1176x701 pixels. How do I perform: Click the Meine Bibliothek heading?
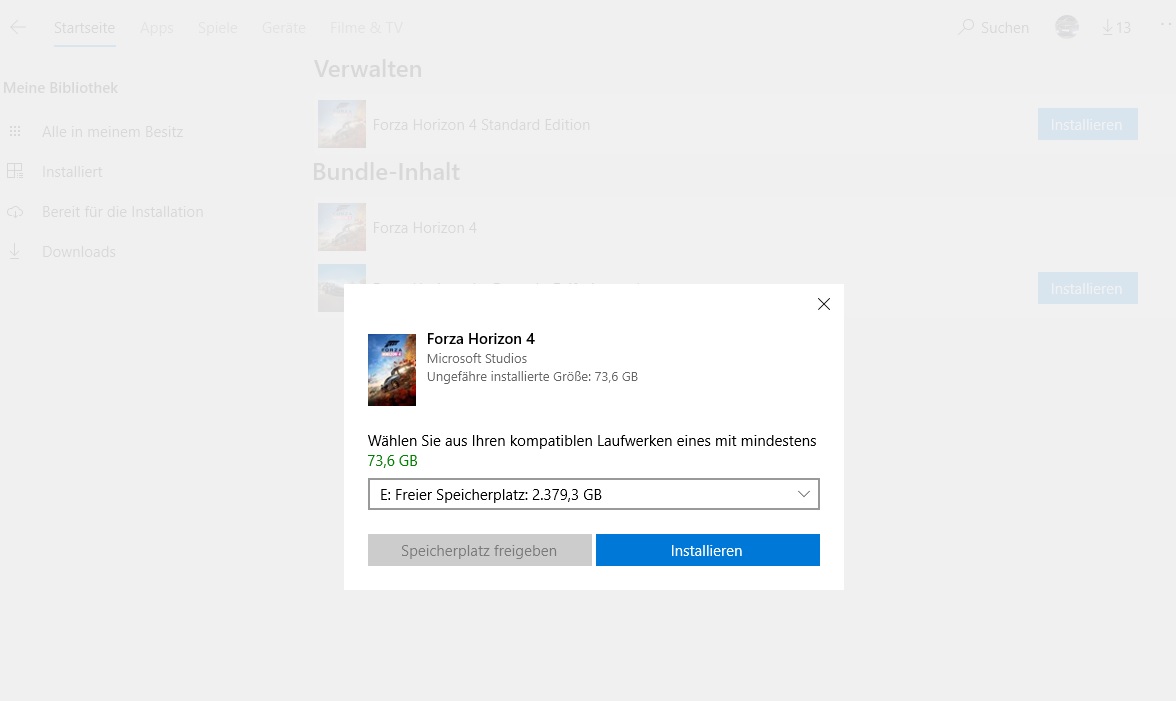(x=61, y=88)
